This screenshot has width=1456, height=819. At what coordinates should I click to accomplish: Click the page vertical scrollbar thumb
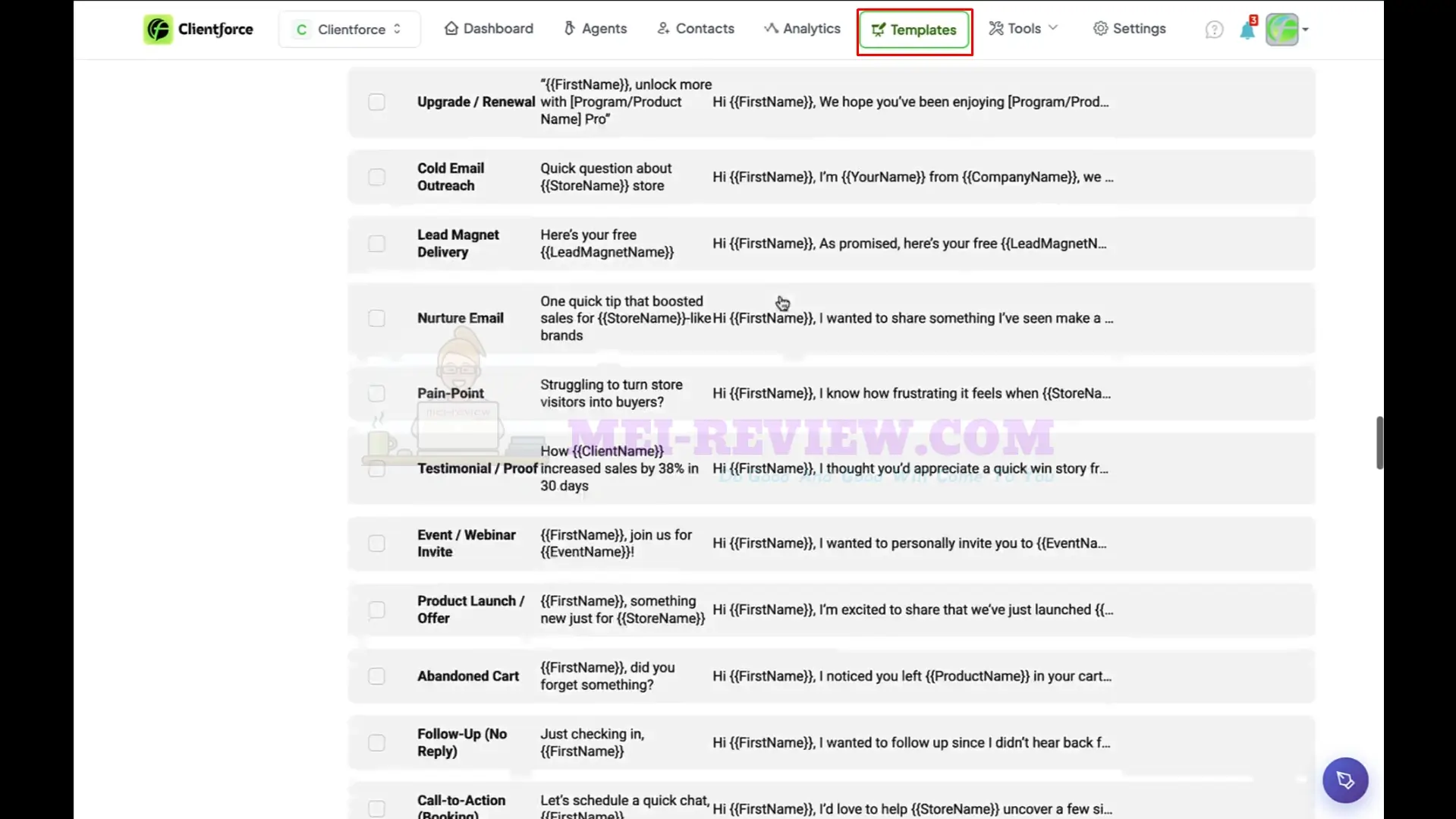[x=1379, y=443]
